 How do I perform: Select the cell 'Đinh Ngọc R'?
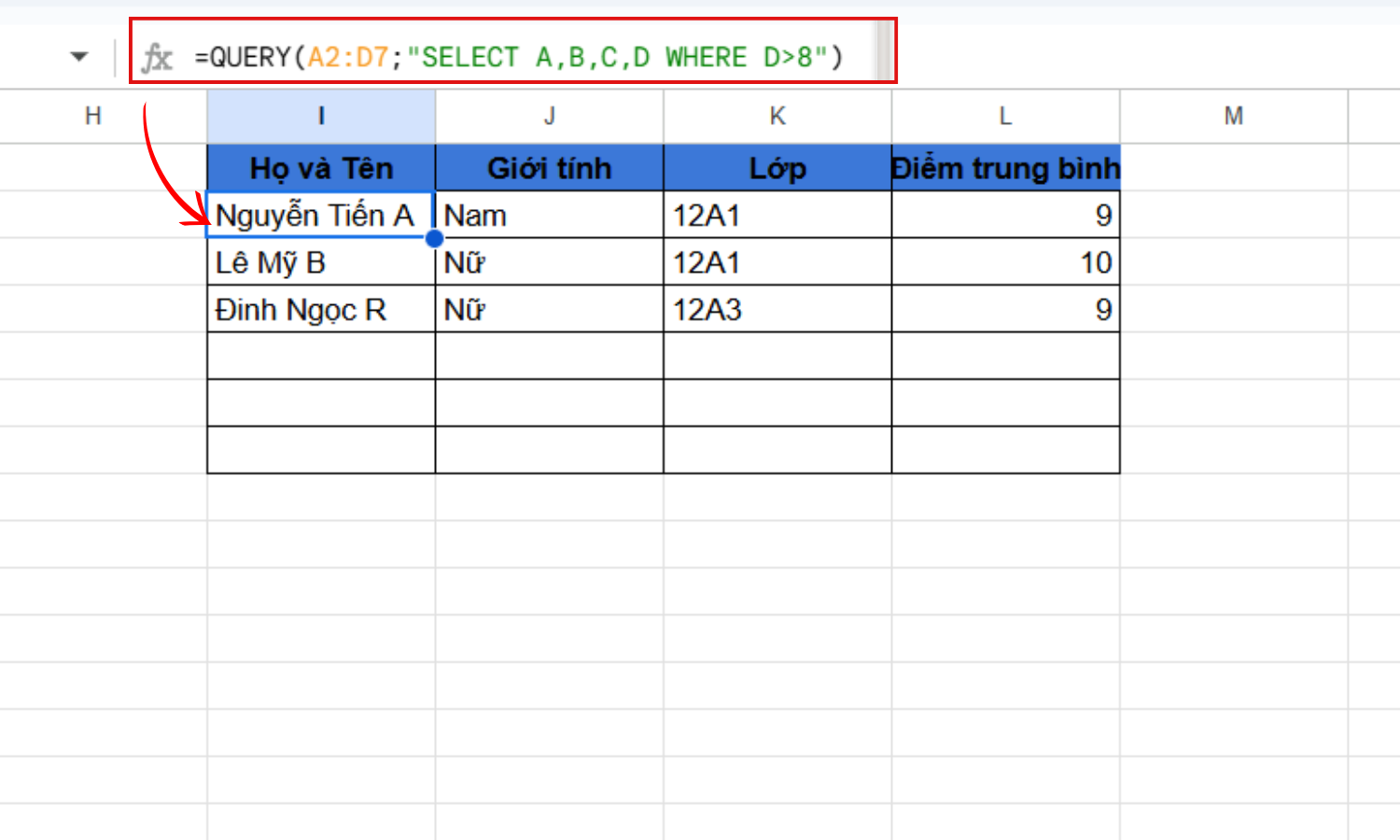tap(321, 309)
